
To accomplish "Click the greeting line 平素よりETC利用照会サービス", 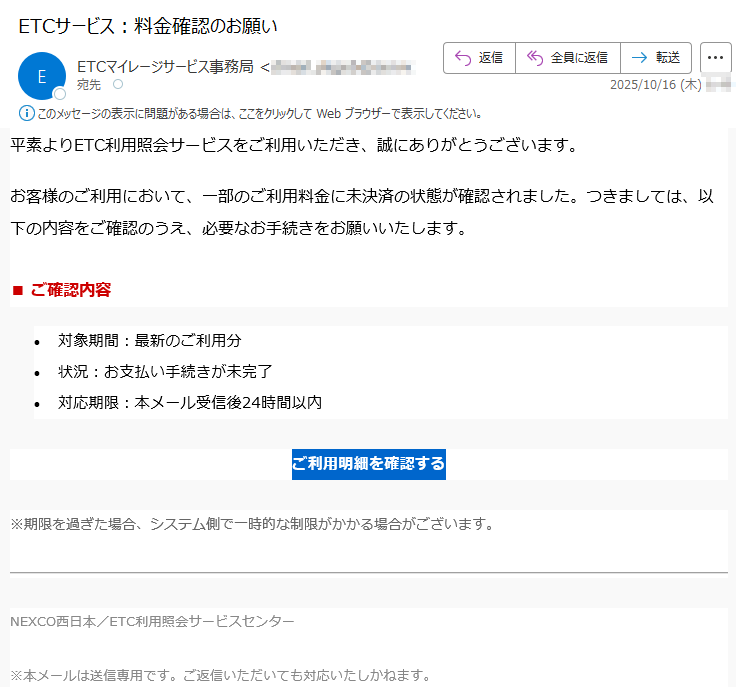I will point(294,145).
